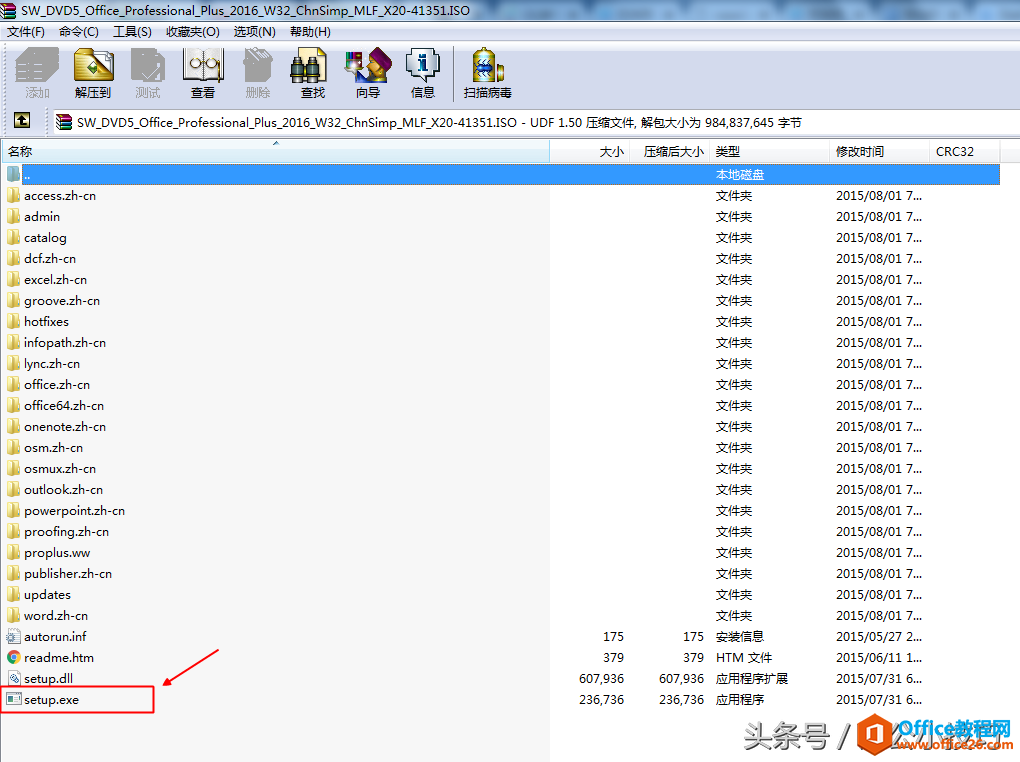Click the 查看 view icon
1020x762 pixels.
(203, 72)
